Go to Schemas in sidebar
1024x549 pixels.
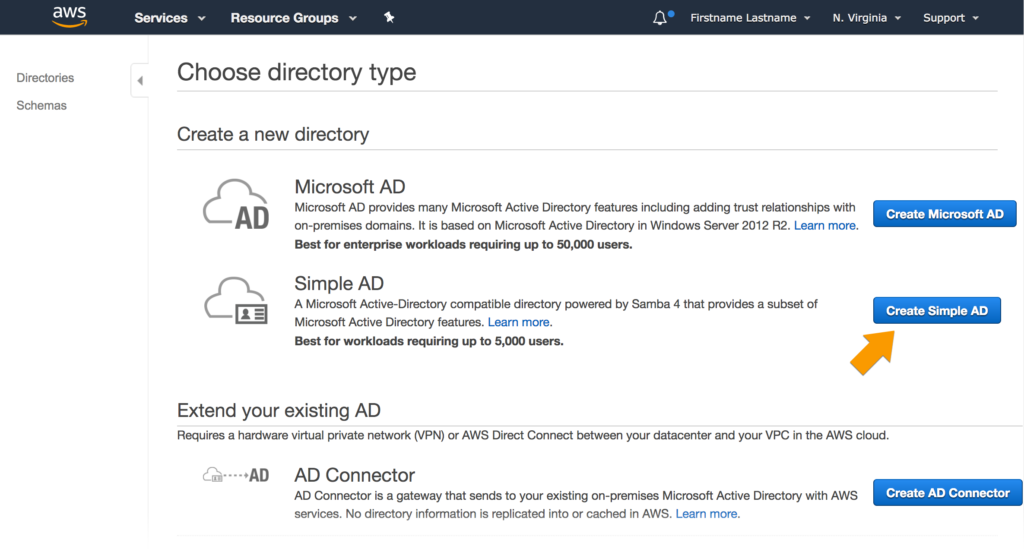pos(41,105)
